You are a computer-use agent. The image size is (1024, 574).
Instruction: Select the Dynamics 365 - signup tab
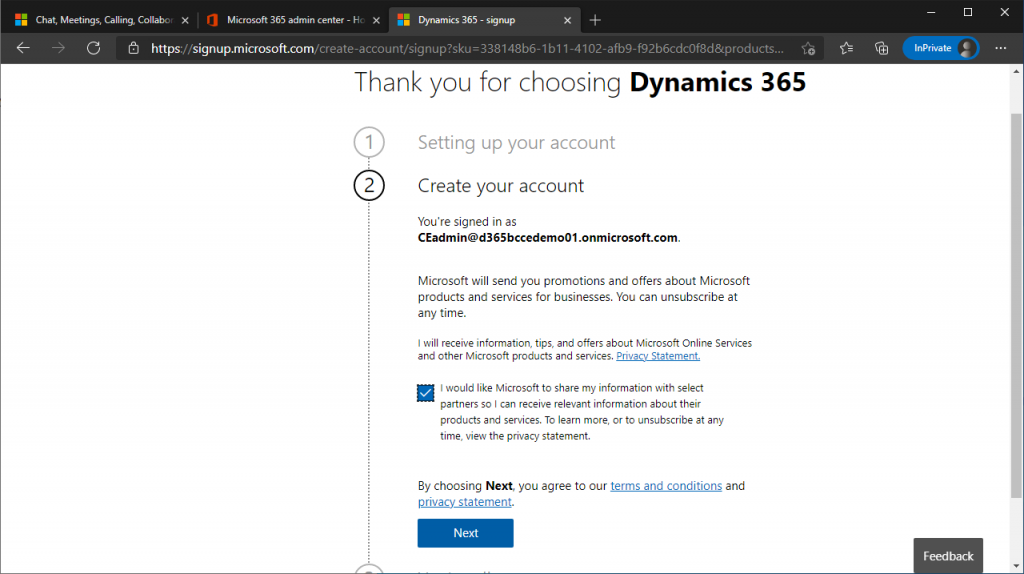coord(485,20)
